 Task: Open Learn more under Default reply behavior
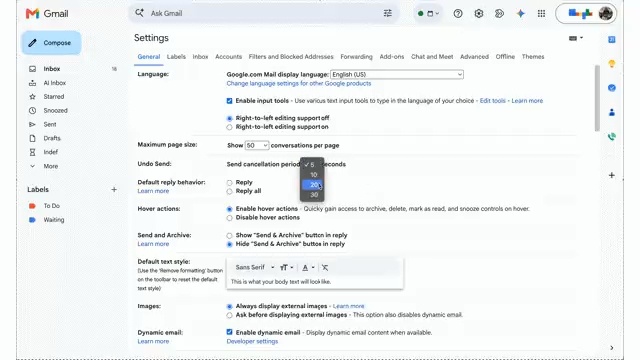point(153,191)
